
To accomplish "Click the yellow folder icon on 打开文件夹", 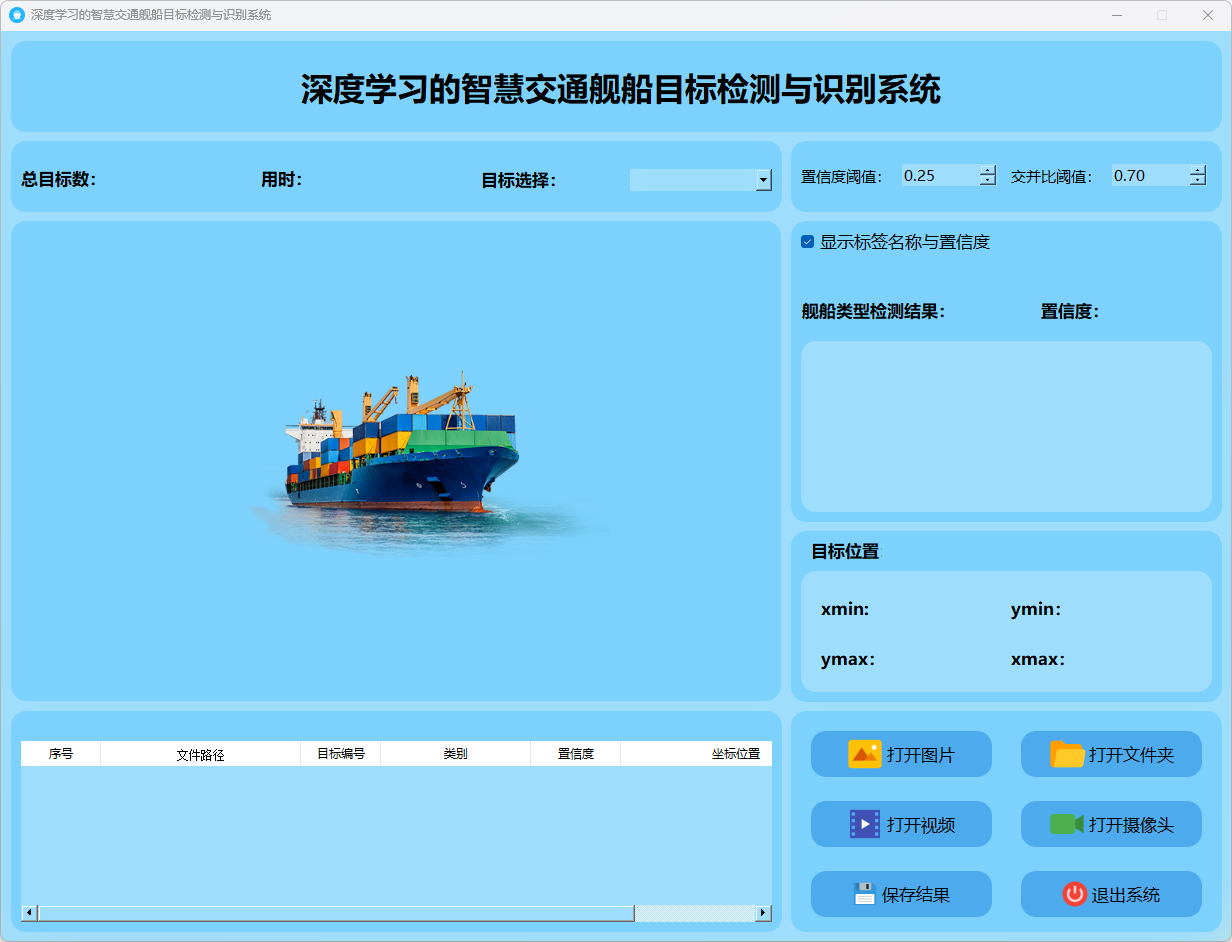I will point(1067,754).
